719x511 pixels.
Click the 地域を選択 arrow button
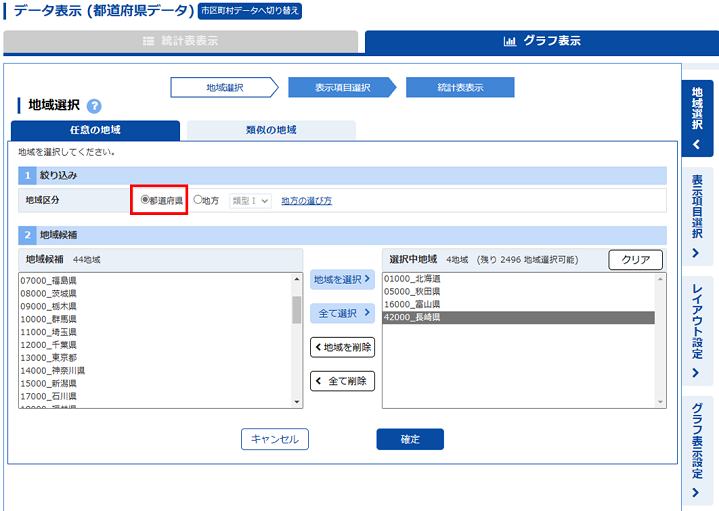point(342,280)
